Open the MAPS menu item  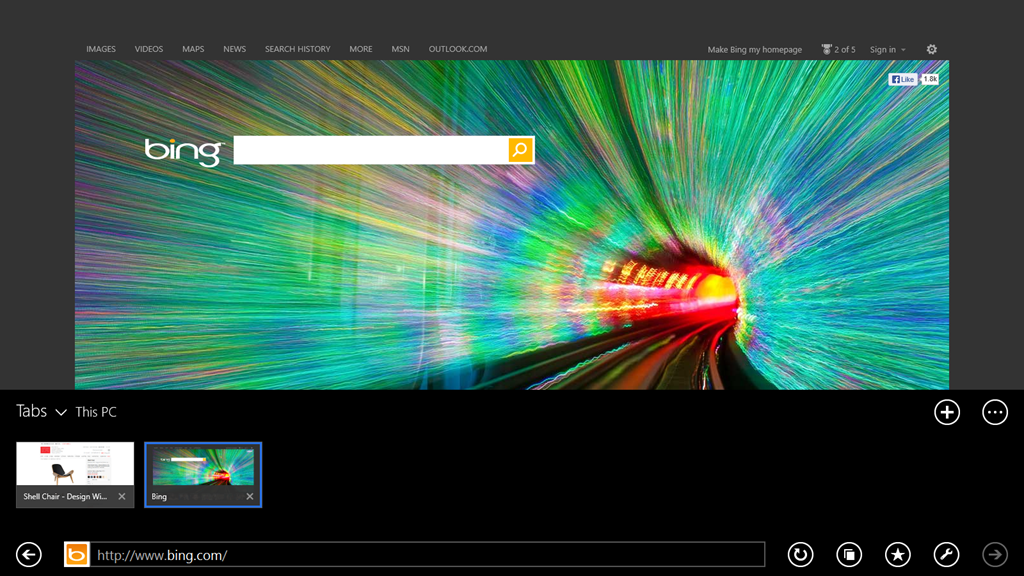pos(193,49)
